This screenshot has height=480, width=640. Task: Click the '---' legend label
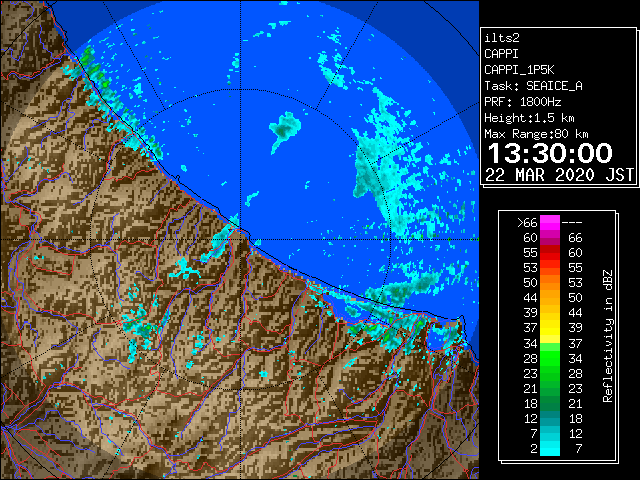point(572,223)
